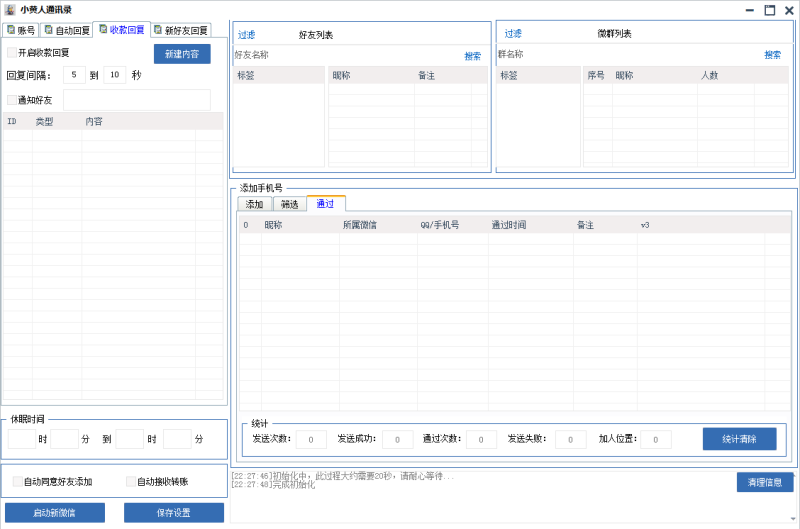Click the app icon in the title bar

pyautogui.click(x=9, y=9)
